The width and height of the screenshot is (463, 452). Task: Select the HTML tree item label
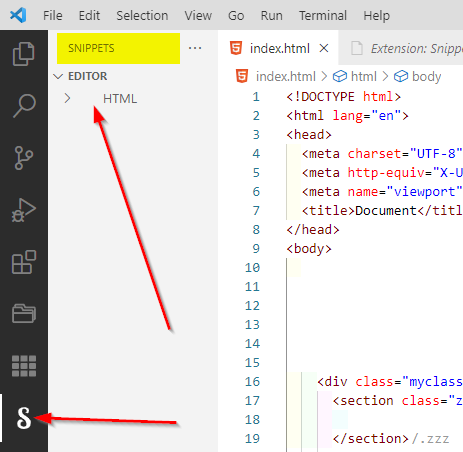click(120, 99)
